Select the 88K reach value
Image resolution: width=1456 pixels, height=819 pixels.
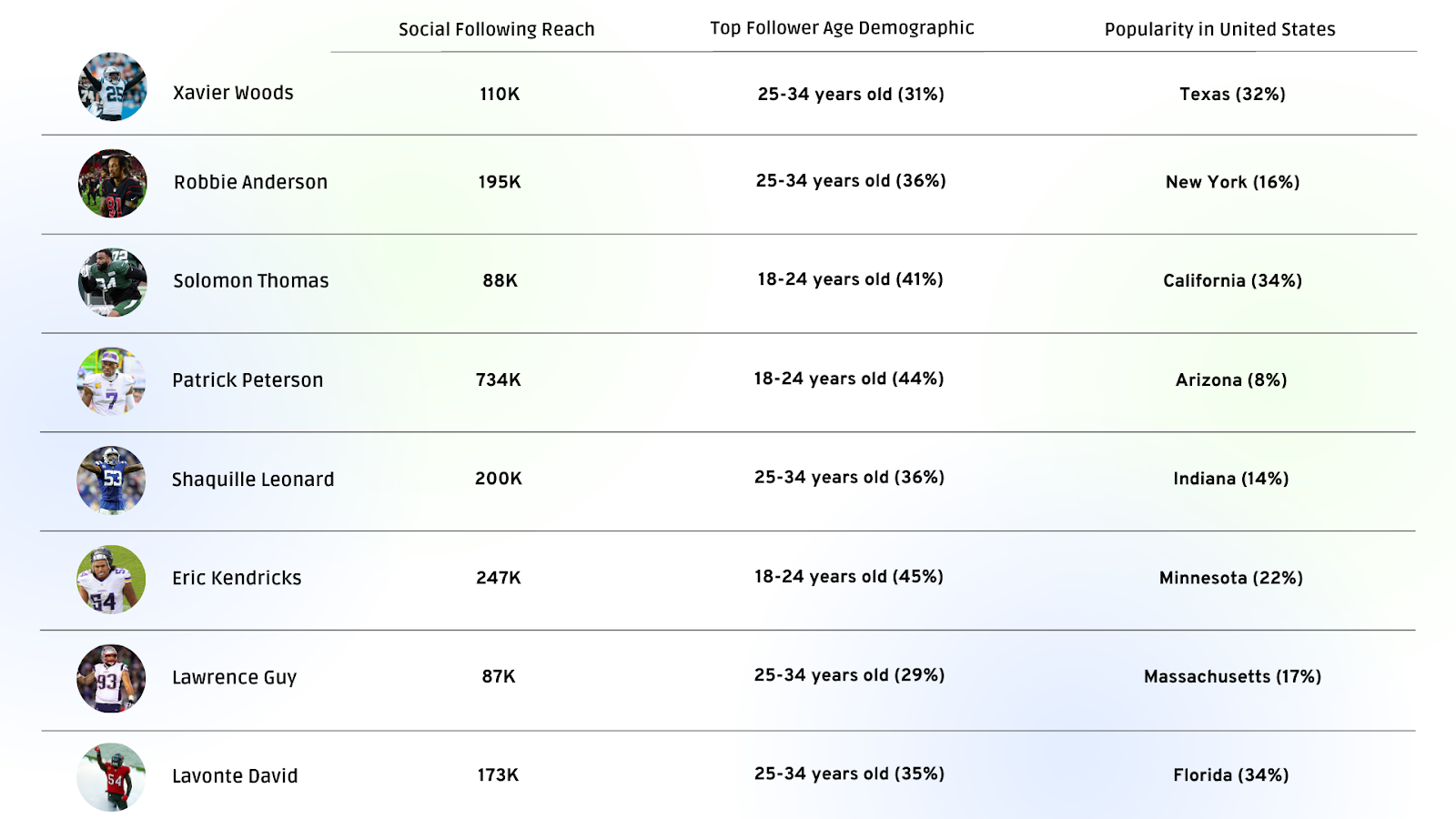[500, 280]
